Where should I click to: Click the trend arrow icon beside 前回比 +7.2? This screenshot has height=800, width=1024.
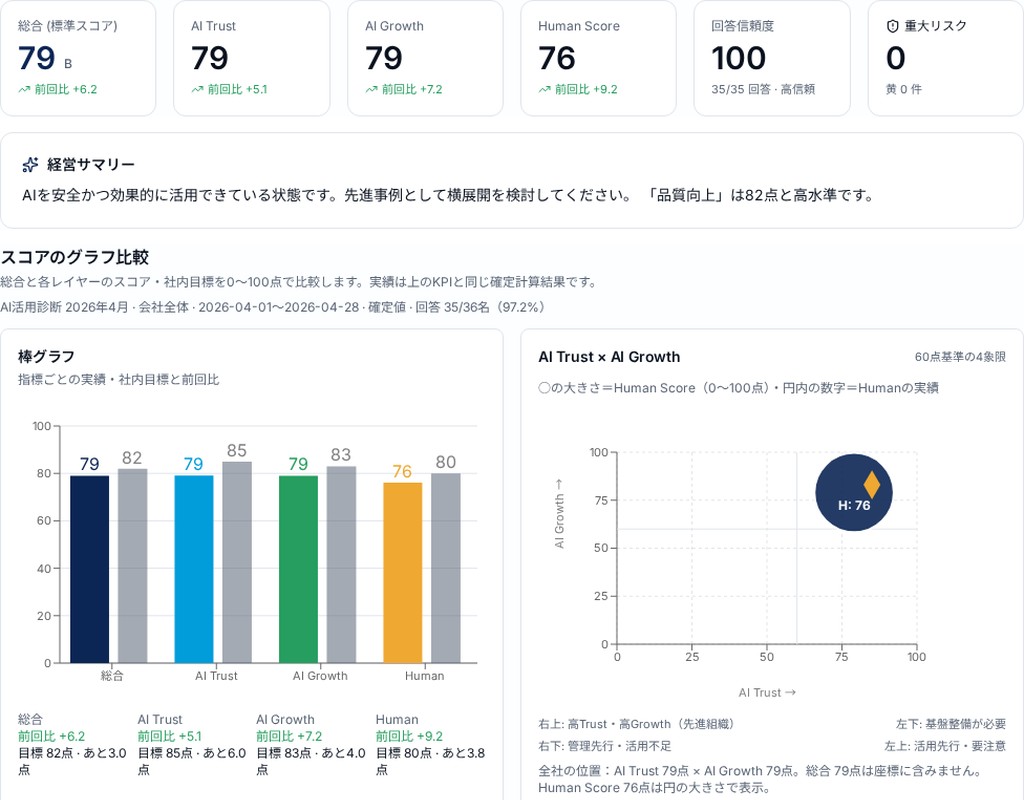pyautogui.click(x=371, y=89)
